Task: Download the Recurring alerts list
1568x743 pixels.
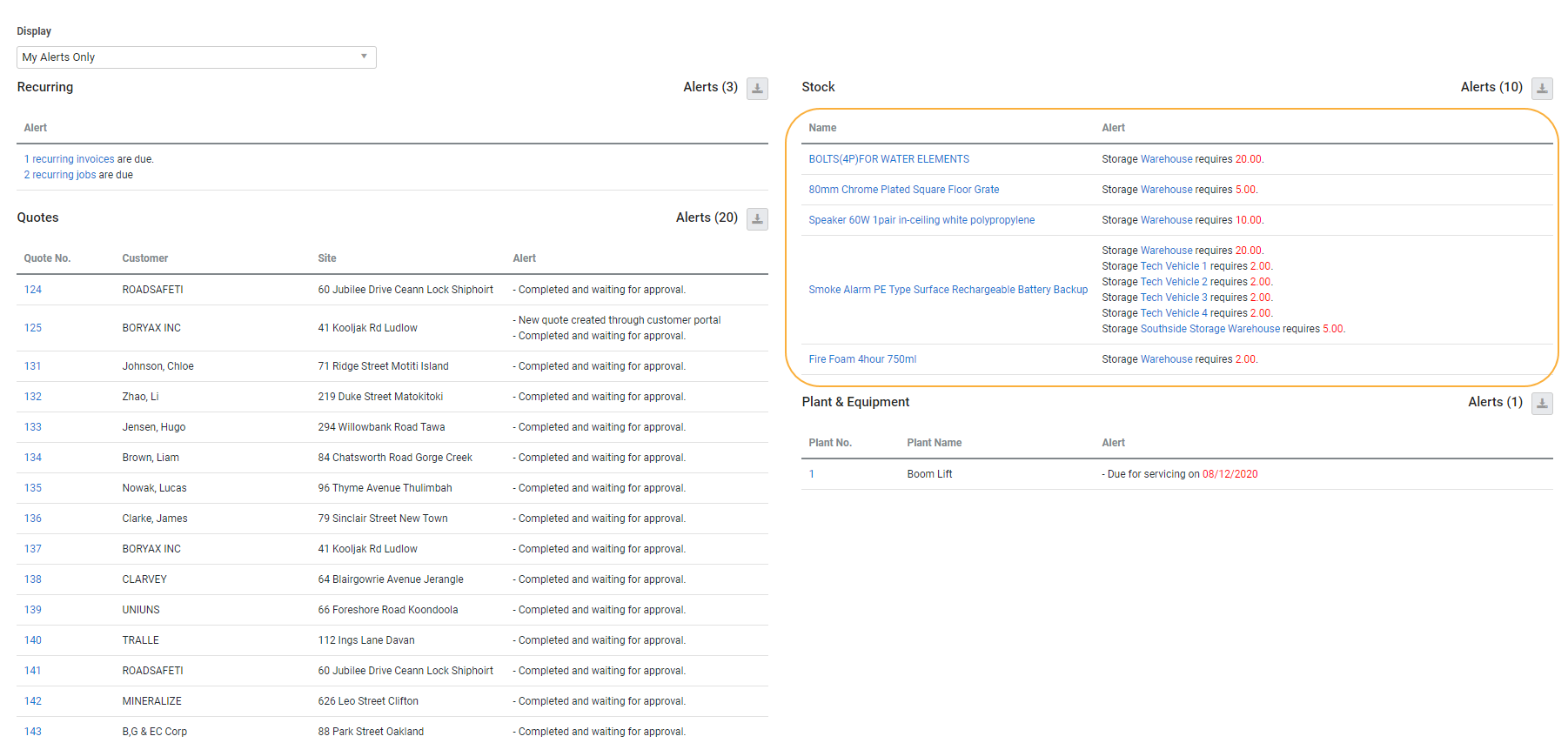Action: click(757, 89)
